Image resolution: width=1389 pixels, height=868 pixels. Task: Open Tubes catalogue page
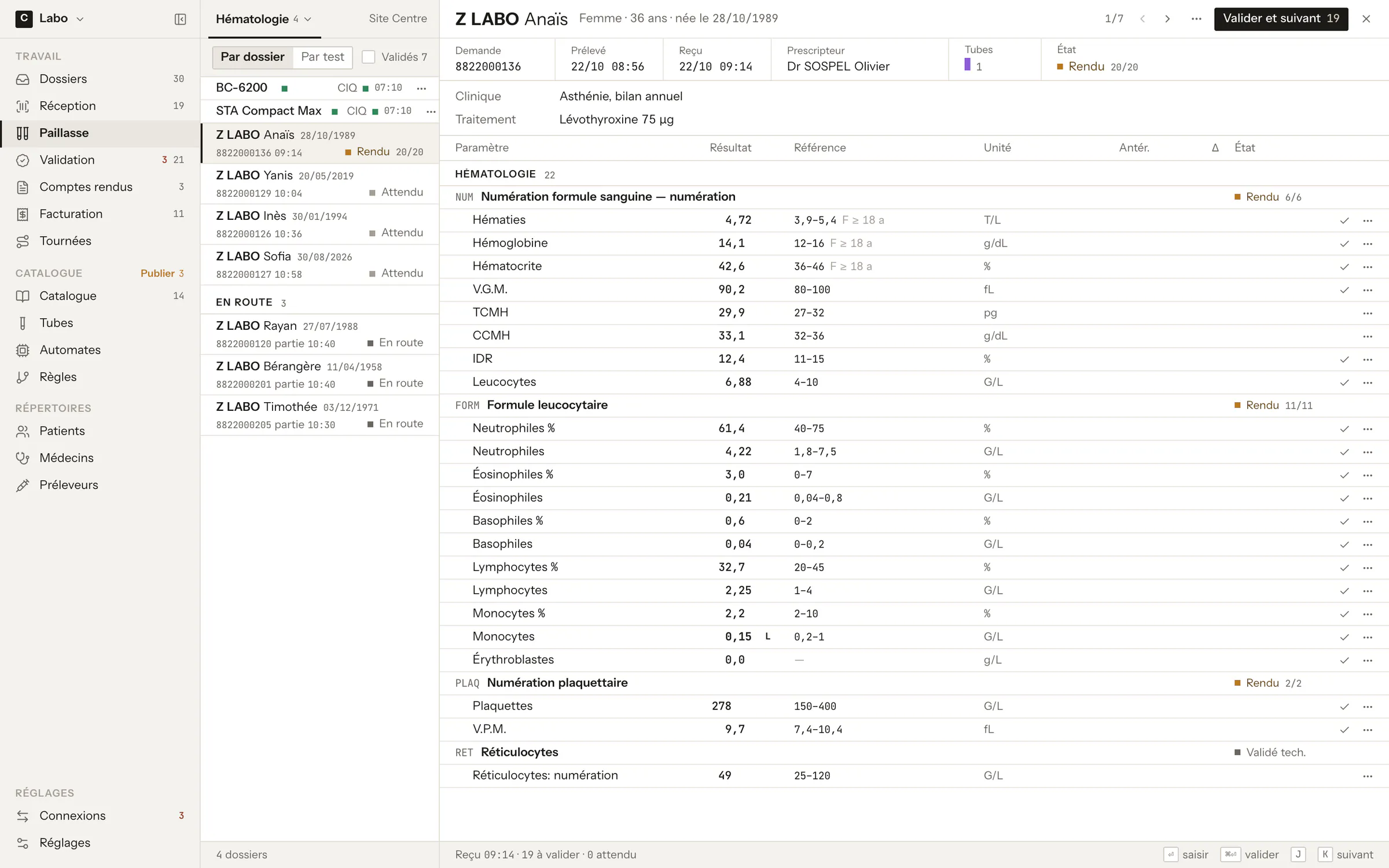pyautogui.click(x=100, y=323)
